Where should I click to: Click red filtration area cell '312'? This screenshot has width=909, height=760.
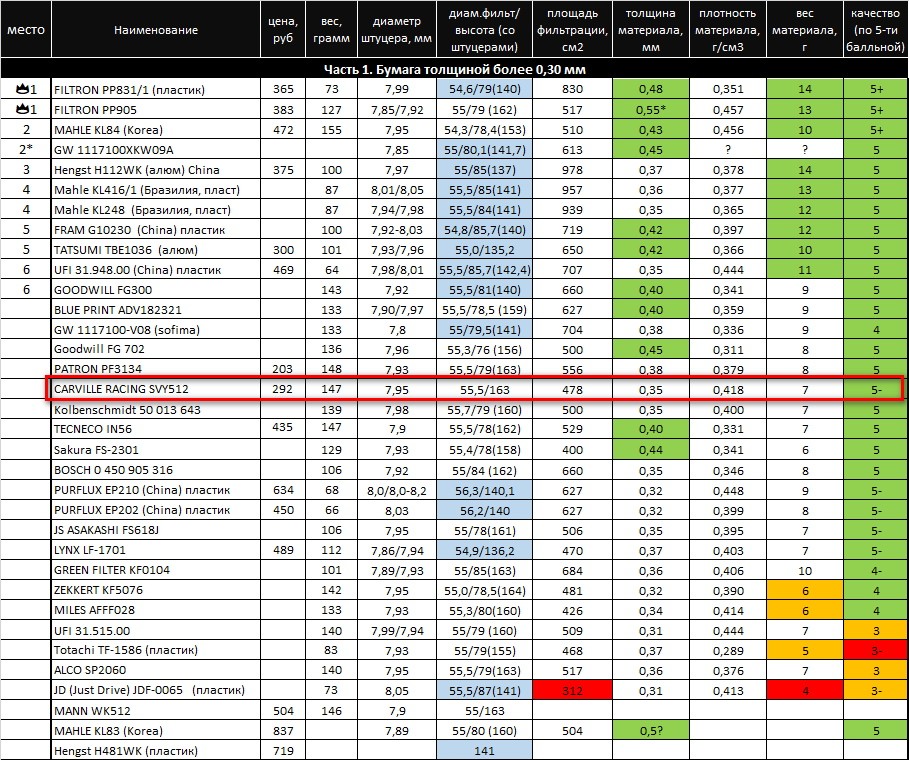tap(572, 690)
